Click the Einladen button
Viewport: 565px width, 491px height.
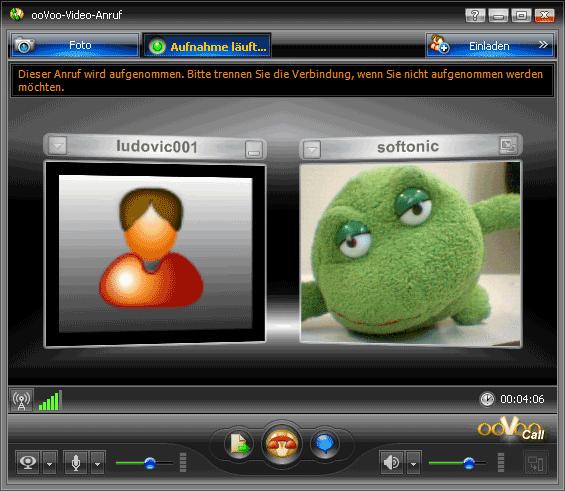[490, 45]
